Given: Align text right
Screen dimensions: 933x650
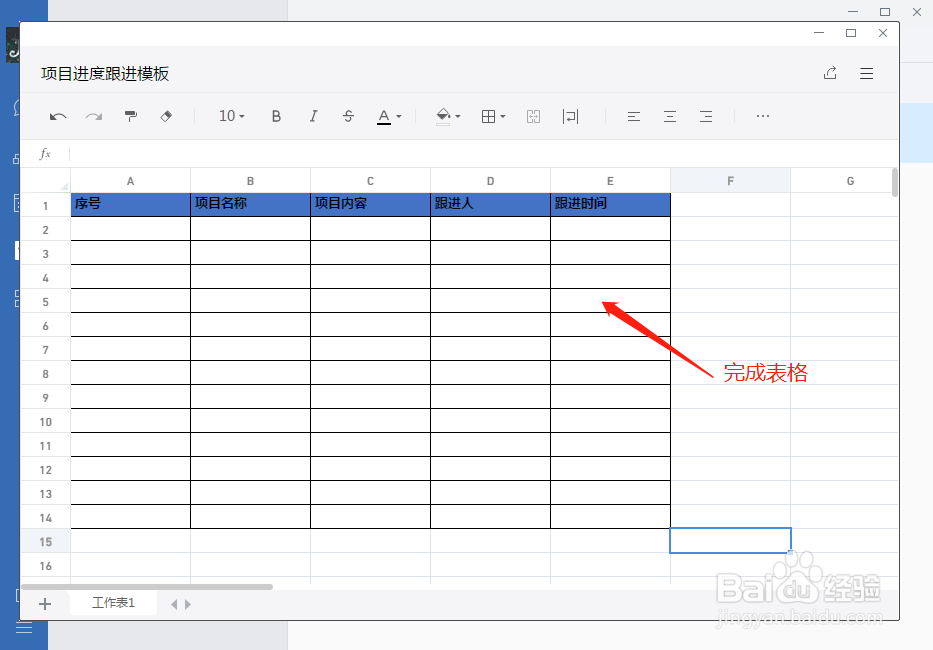Looking at the screenshot, I should [x=706, y=117].
